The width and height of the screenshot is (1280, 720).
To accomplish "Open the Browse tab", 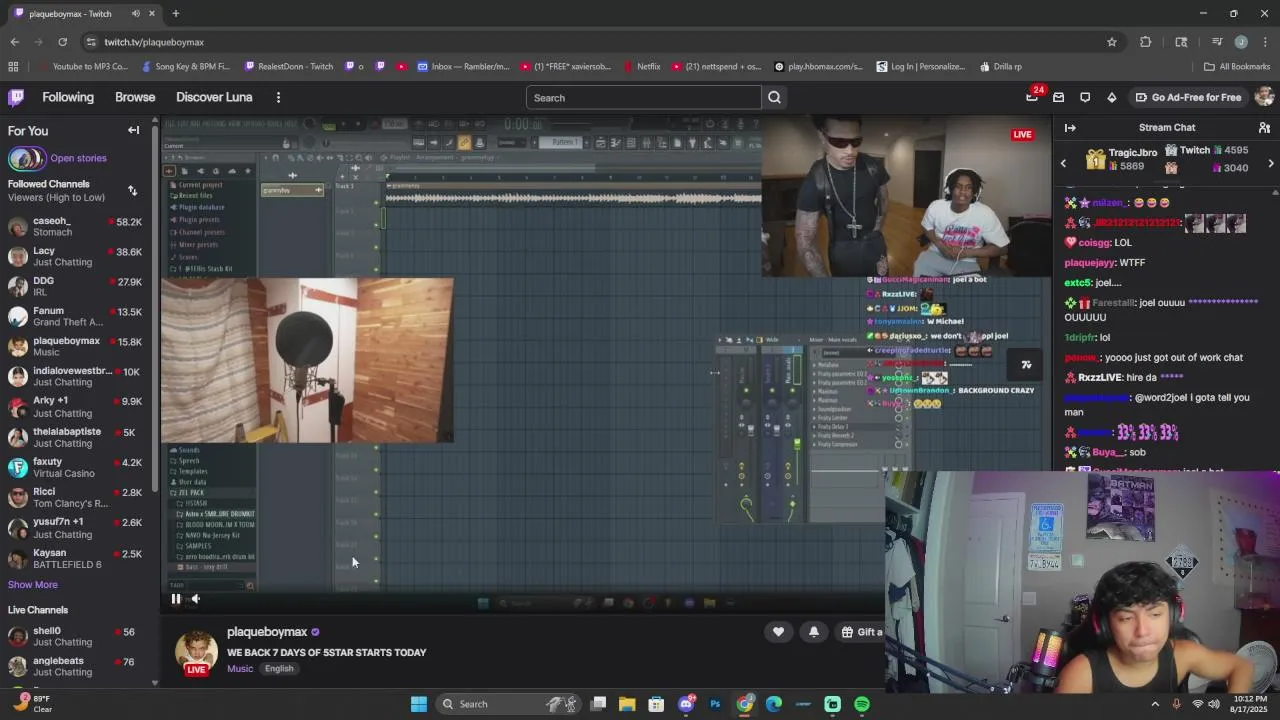I will [135, 97].
